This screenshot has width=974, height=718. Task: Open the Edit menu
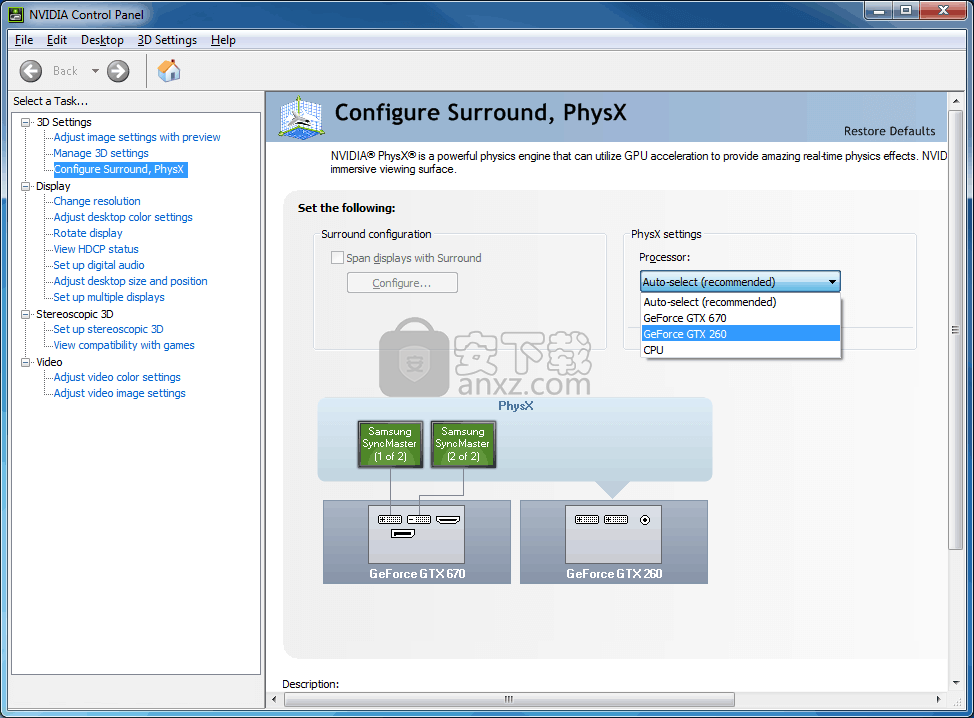(57, 40)
